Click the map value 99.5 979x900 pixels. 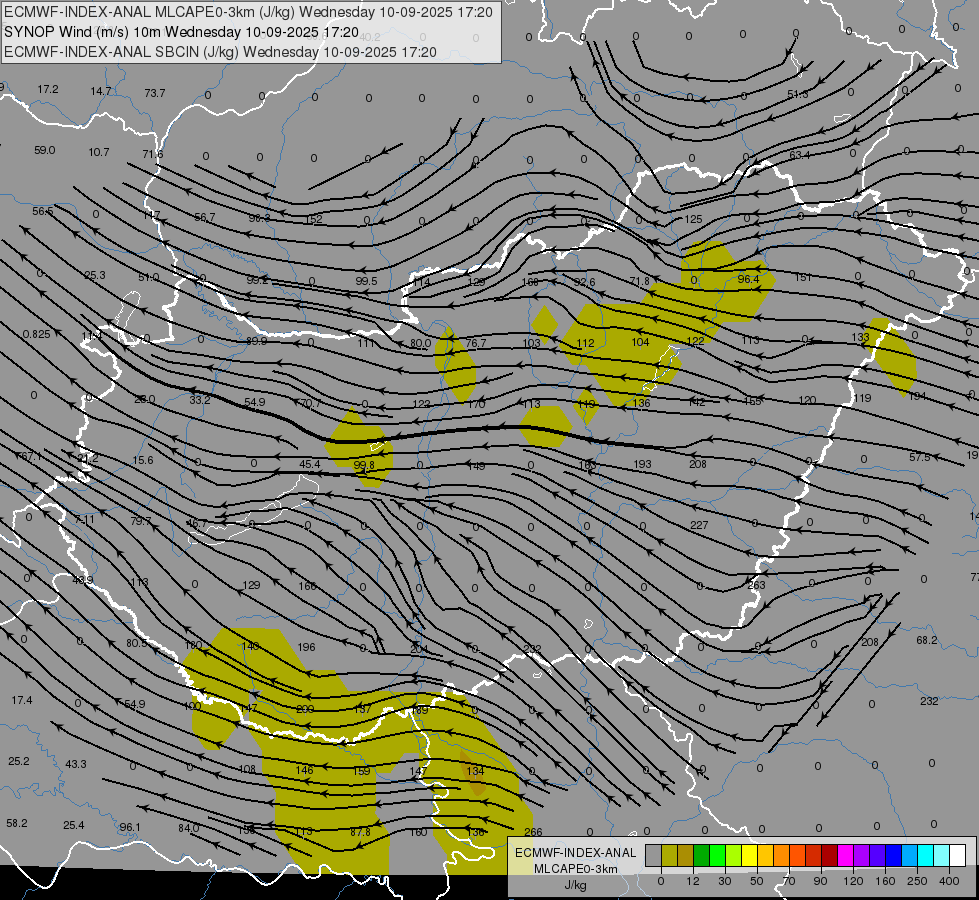[367, 282]
